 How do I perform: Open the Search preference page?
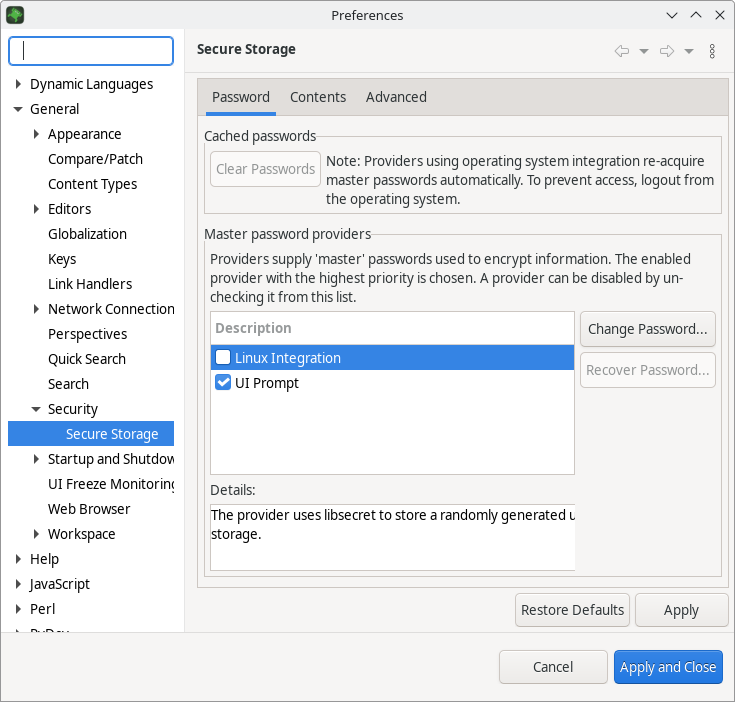(x=68, y=384)
